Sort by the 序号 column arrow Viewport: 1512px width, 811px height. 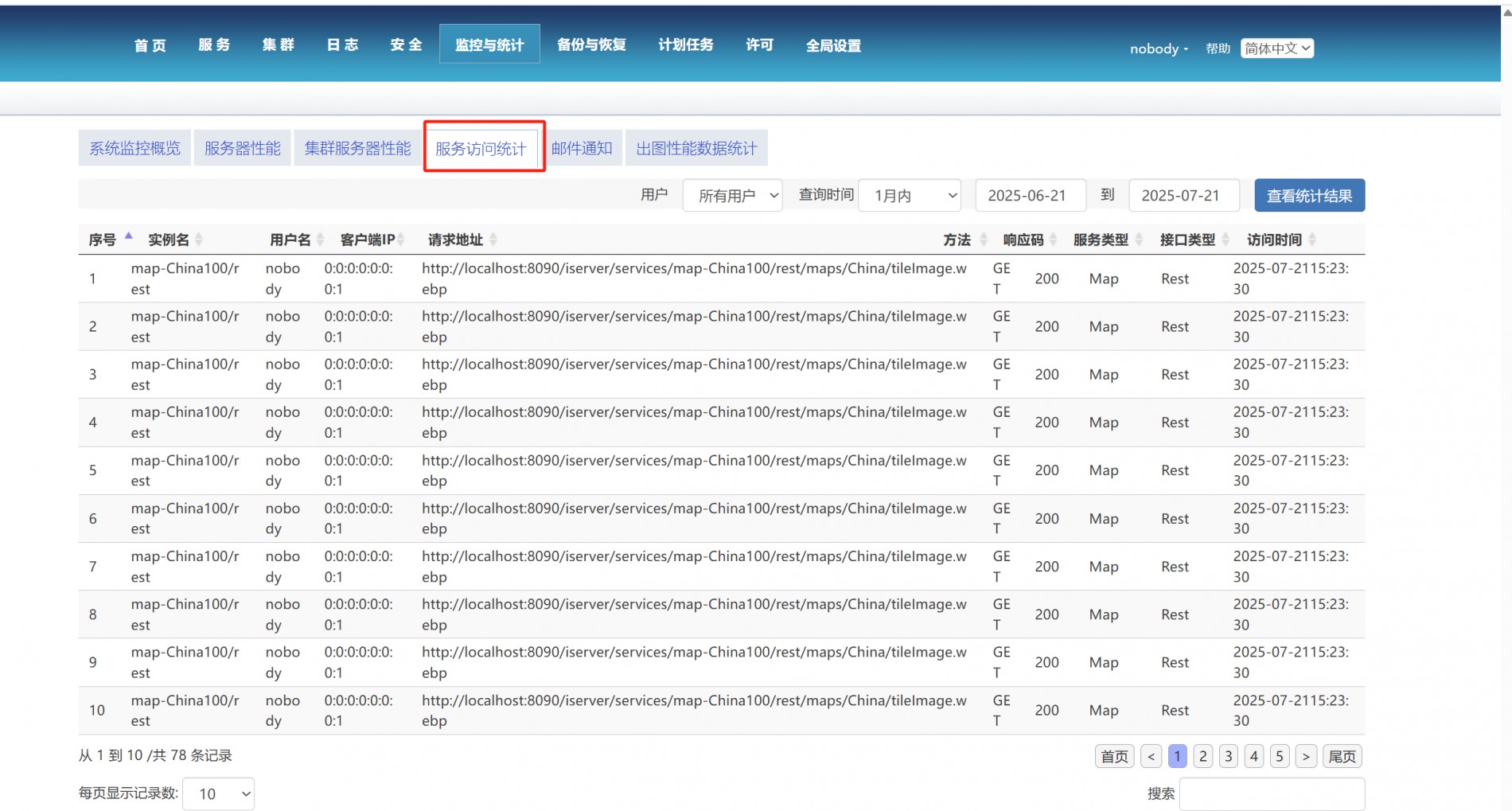coord(128,238)
